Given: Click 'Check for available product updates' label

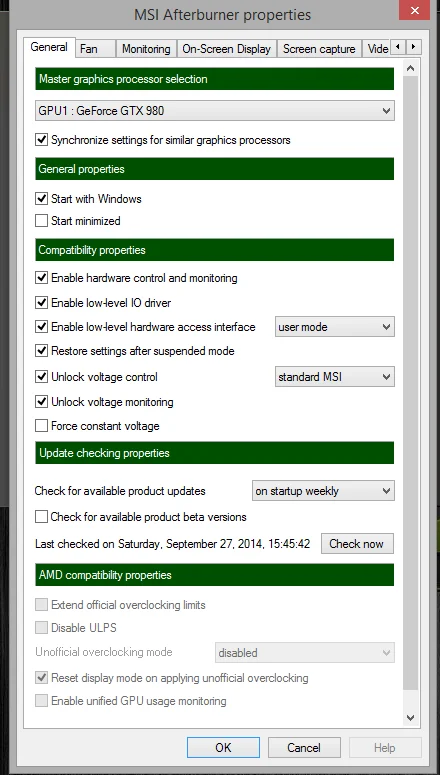Looking at the screenshot, I should coord(120,491).
